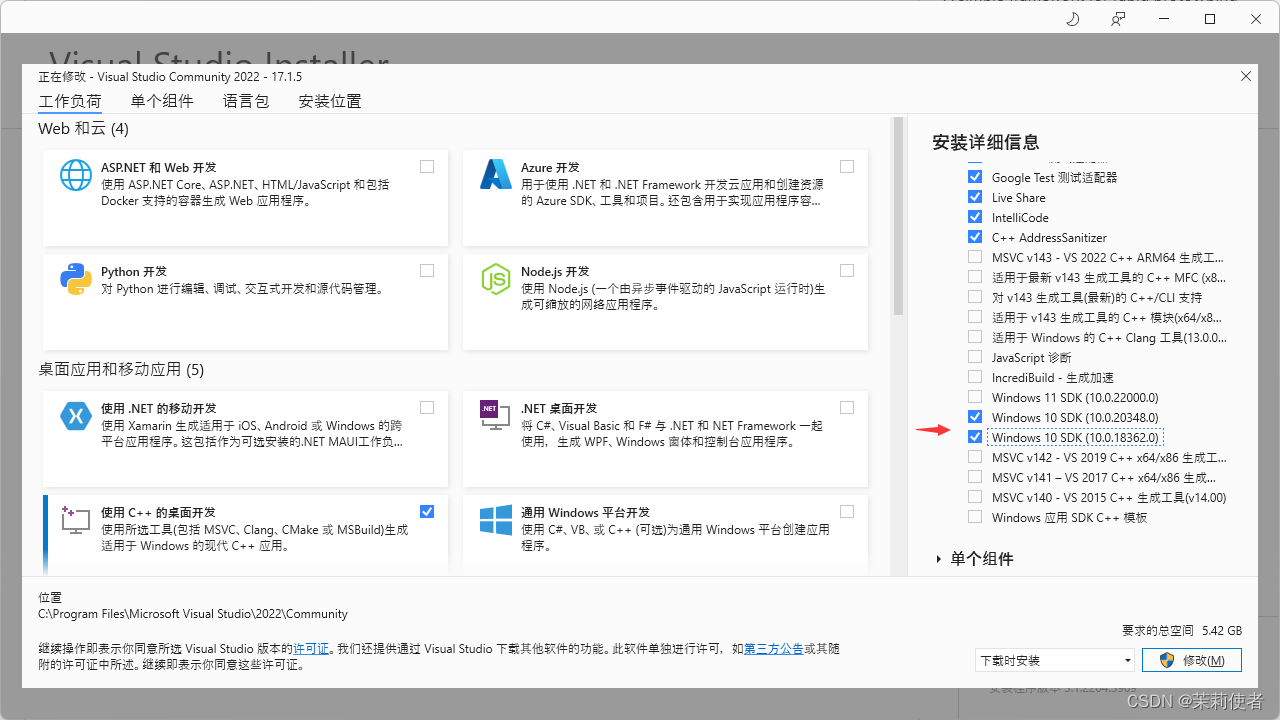Image resolution: width=1280 pixels, height=720 pixels.
Task: Check Windows 11 SDK (10.0.22000.0)
Action: pos(975,397)
